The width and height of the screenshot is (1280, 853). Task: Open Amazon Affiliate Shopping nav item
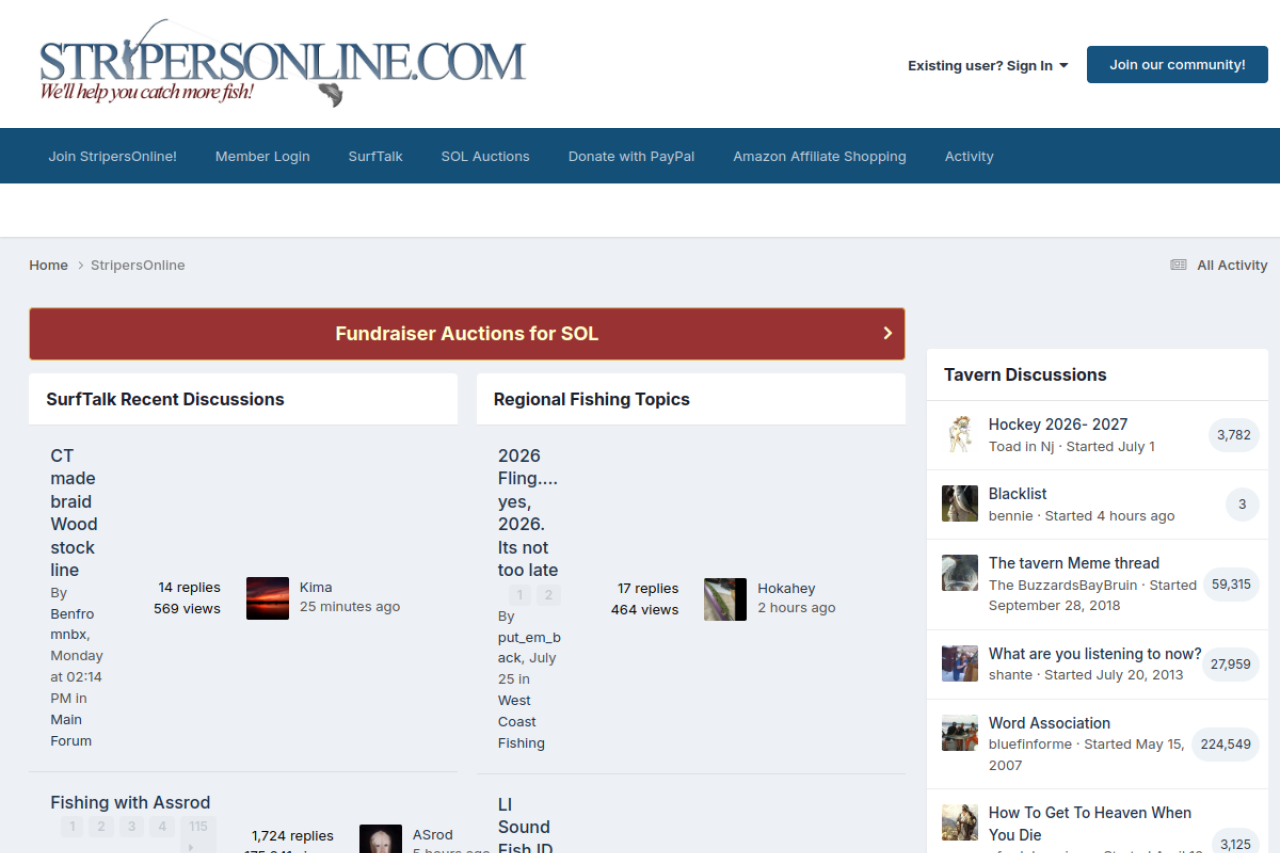pyautogui.click(x=820, y=156)
